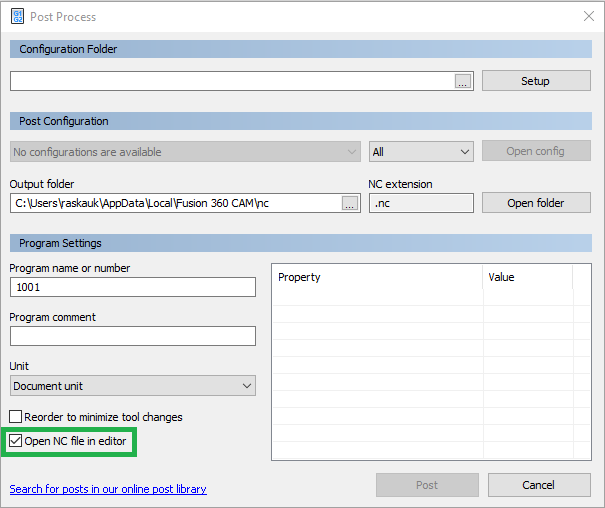
Task: Enable Reorder to minimize tool changes
Action: (x=16, y=417)
